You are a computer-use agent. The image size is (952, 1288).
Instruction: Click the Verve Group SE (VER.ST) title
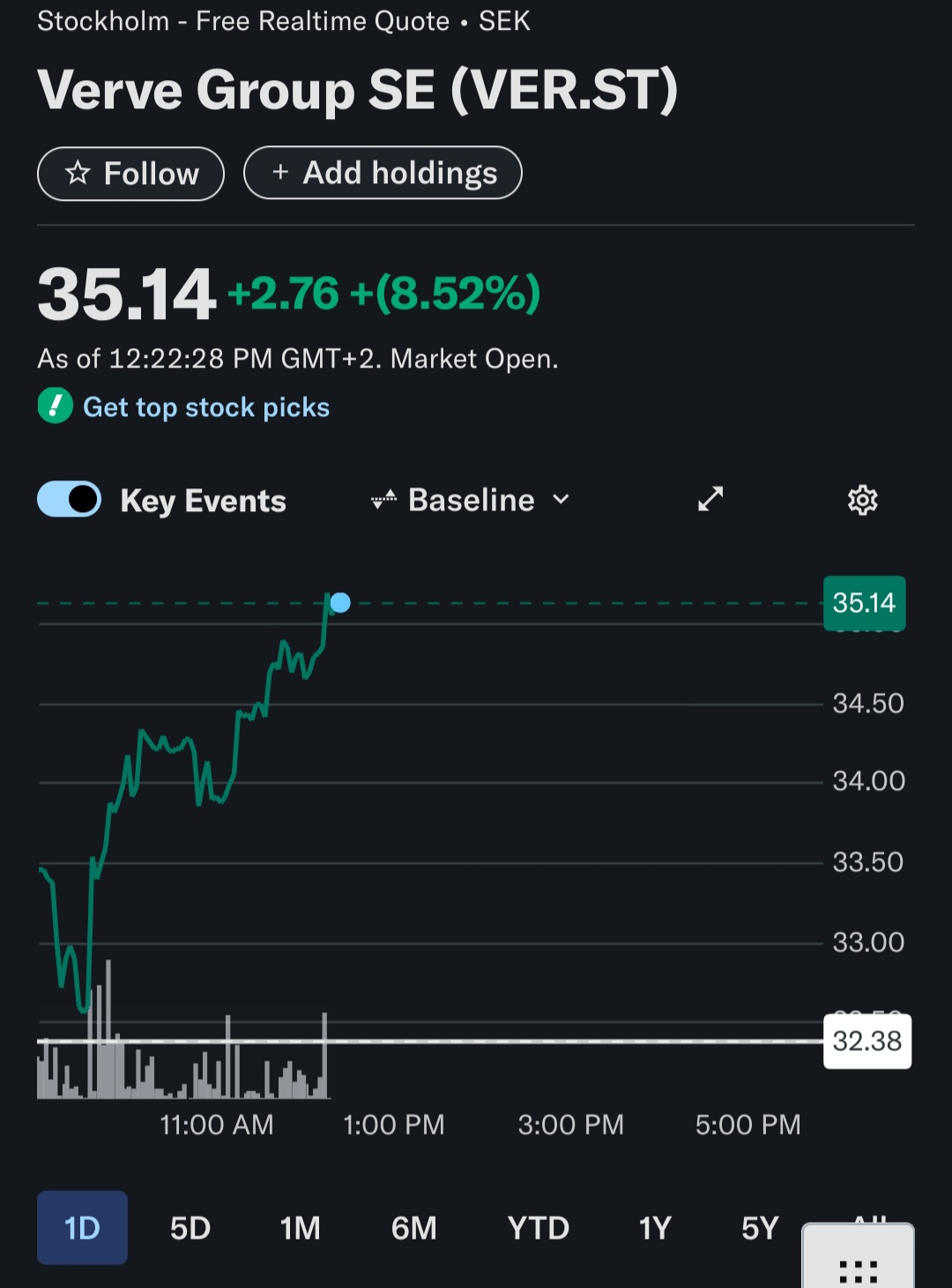coord(358,90)
